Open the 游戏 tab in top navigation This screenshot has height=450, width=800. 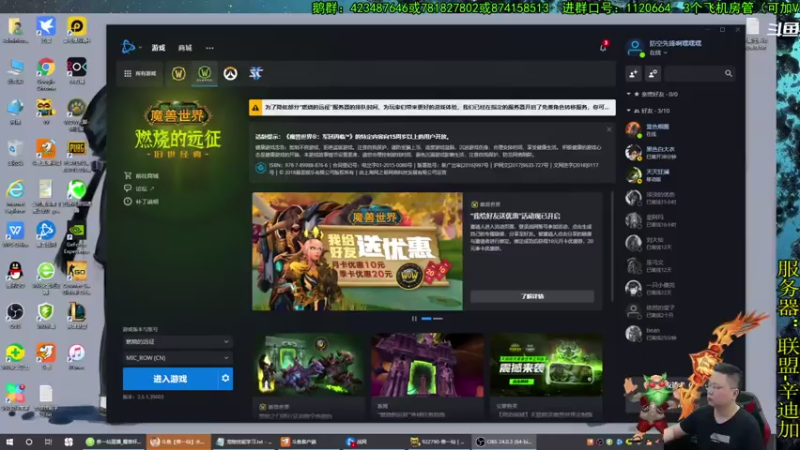pos(158,47)
